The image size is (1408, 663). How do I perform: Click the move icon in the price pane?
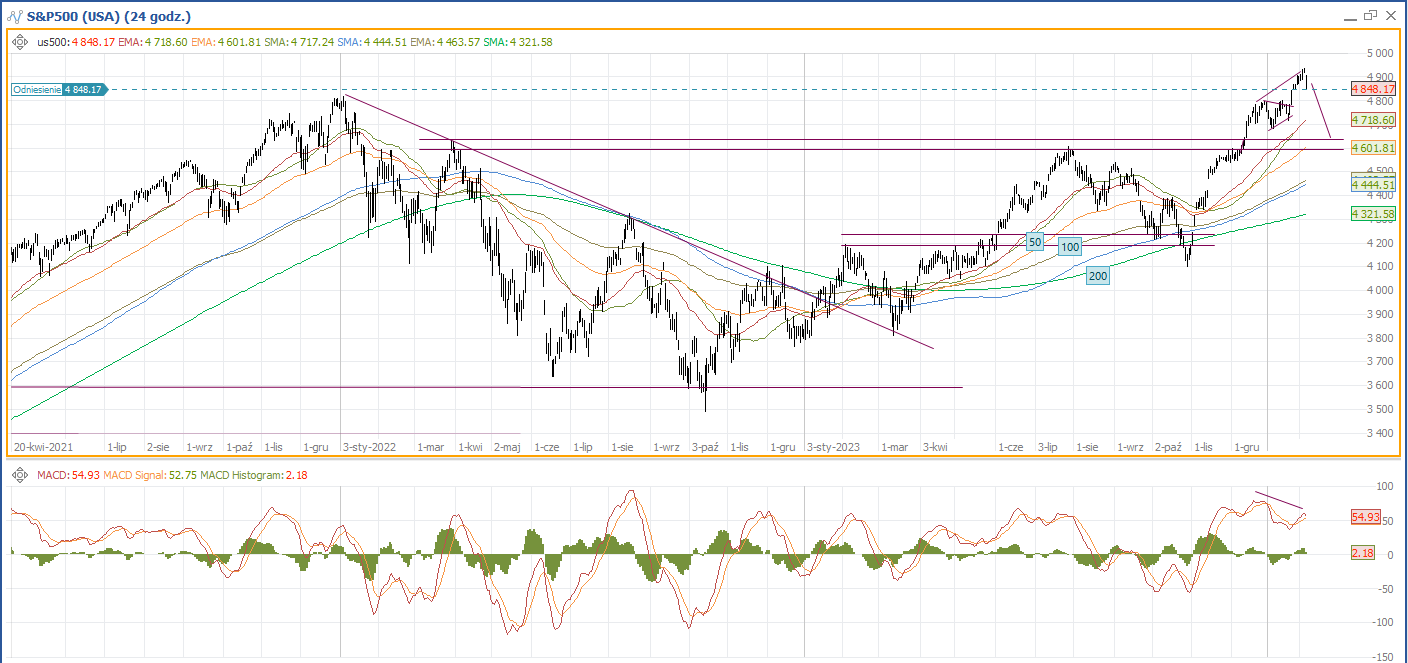tap(20, 42)
